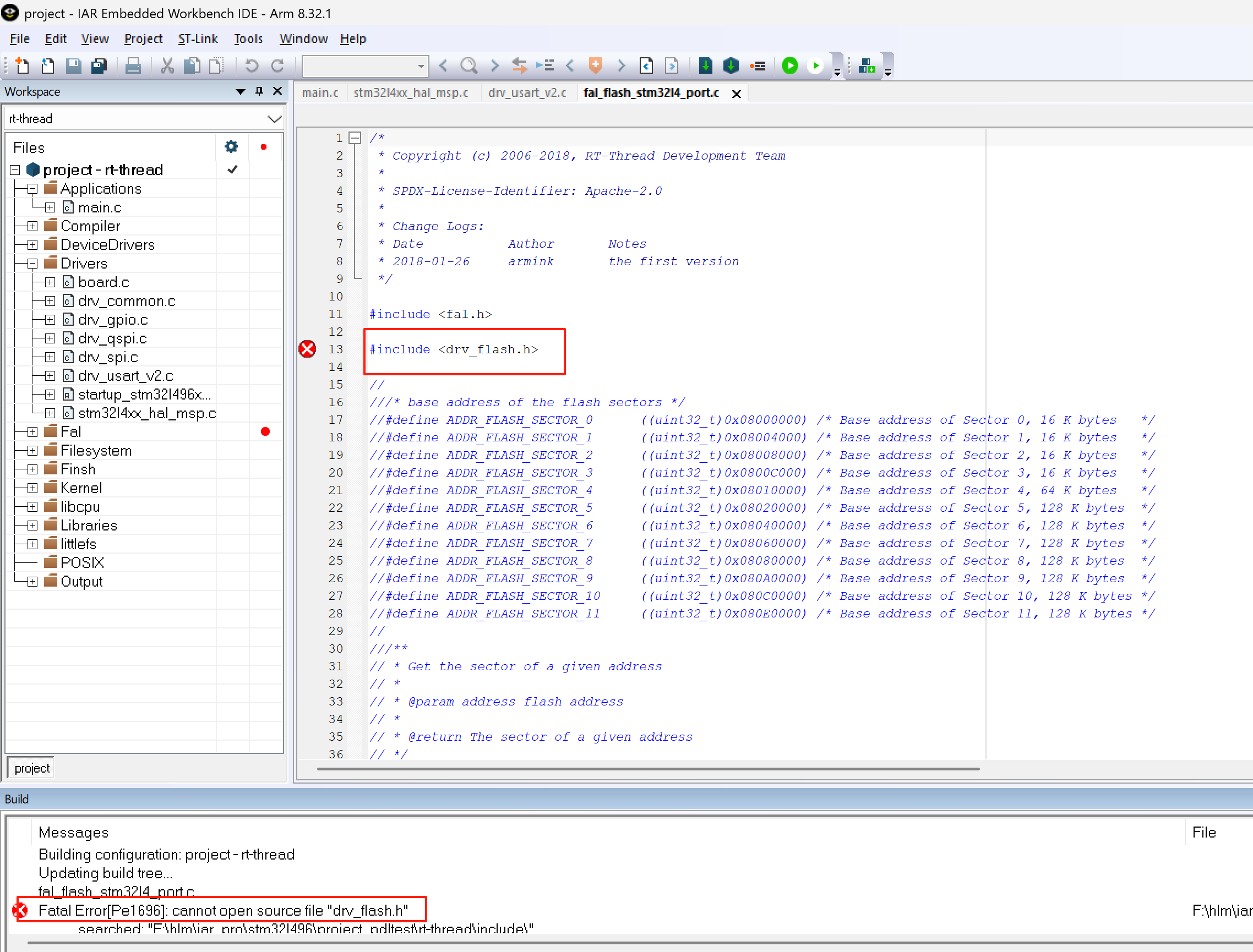This screenshot has width=1253, height=952.
Task: Toggle breakpoint error marker at line 13
Action: pos(307,349)
